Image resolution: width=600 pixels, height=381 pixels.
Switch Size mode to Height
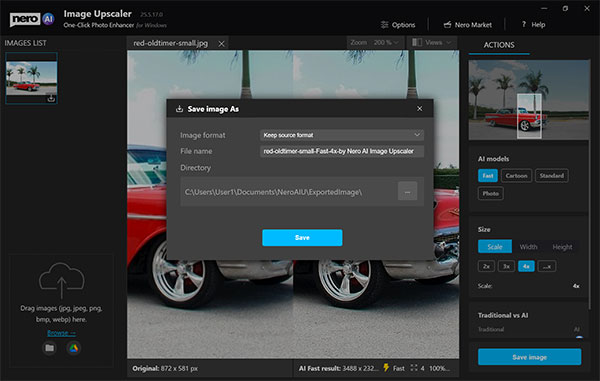click(x=562, y=247)
